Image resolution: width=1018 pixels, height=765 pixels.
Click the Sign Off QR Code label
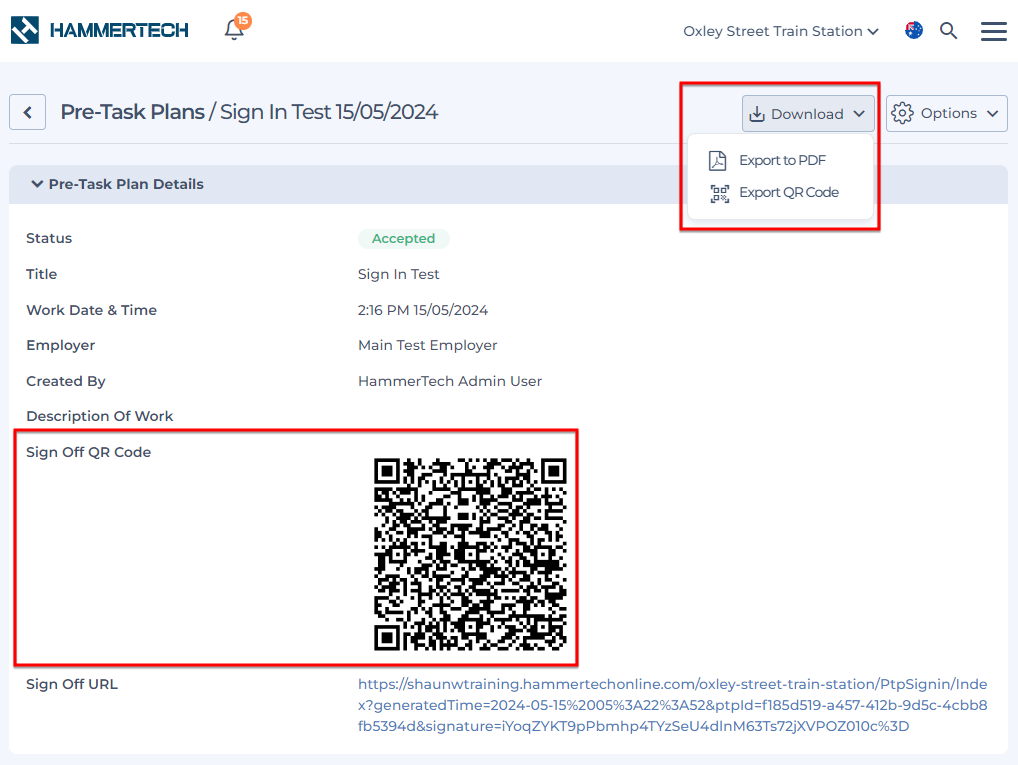click(88, 452)
